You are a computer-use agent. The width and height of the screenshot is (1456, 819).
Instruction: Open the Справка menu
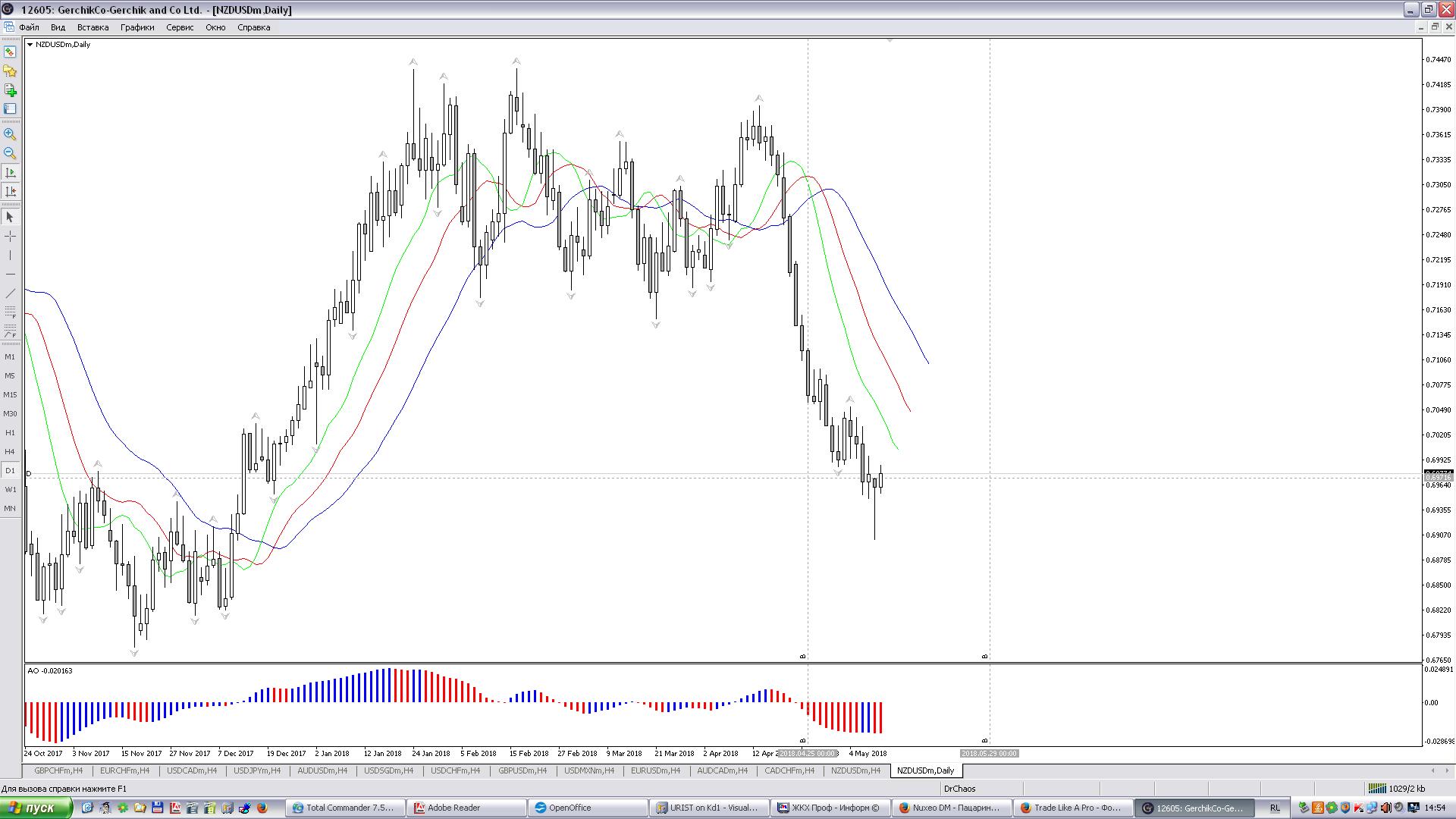point(253,27)
